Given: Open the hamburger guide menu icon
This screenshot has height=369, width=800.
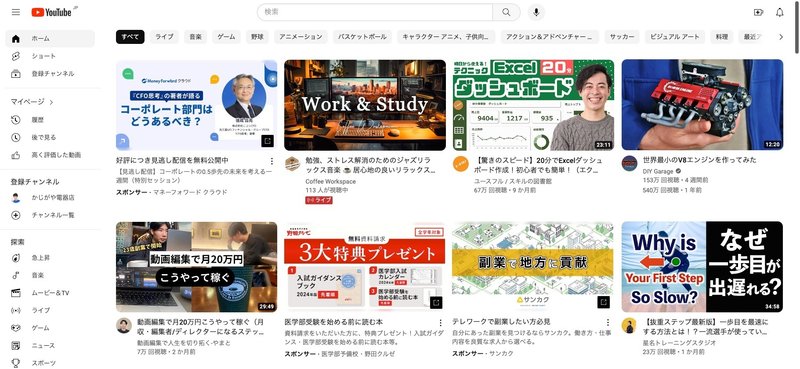Looking at the screenshot, I should click(16, 12).
